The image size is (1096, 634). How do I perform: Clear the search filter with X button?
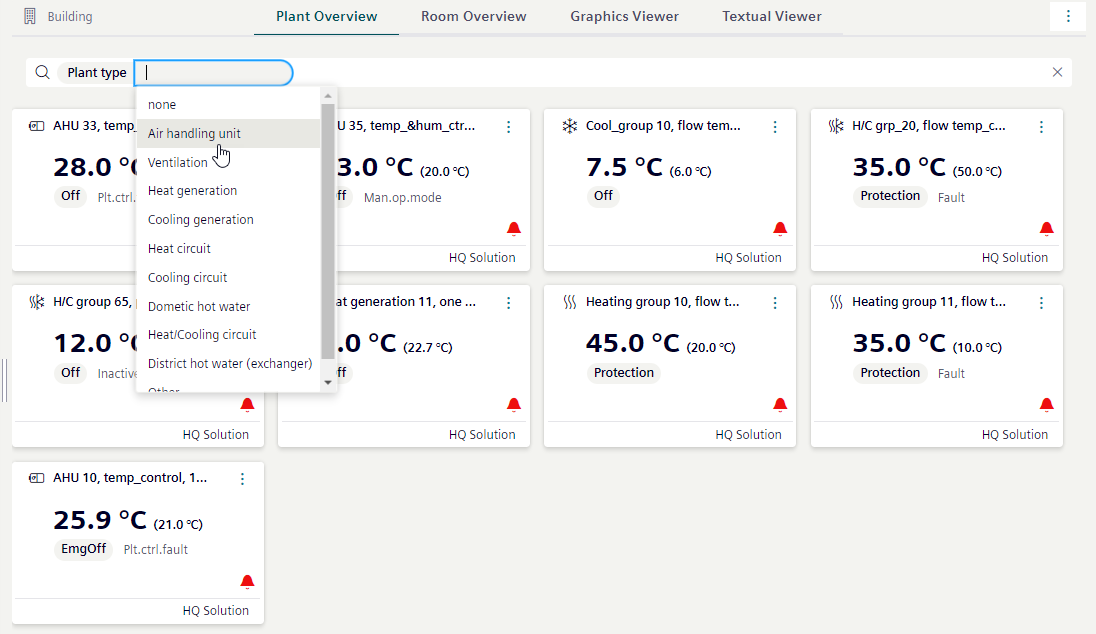[1057, 72]
